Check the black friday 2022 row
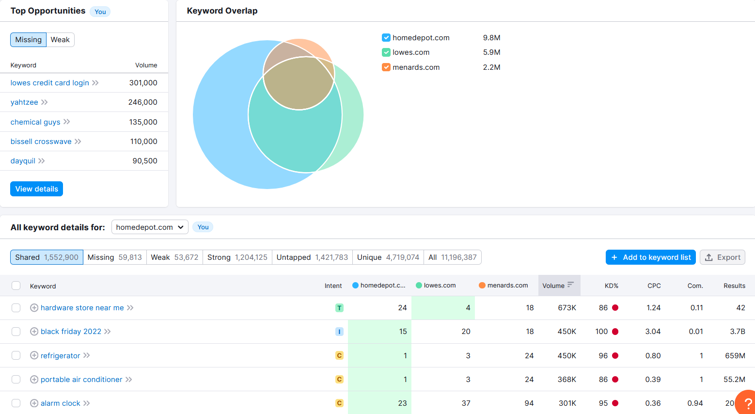The image size is (755, 414). pos(16,331)
